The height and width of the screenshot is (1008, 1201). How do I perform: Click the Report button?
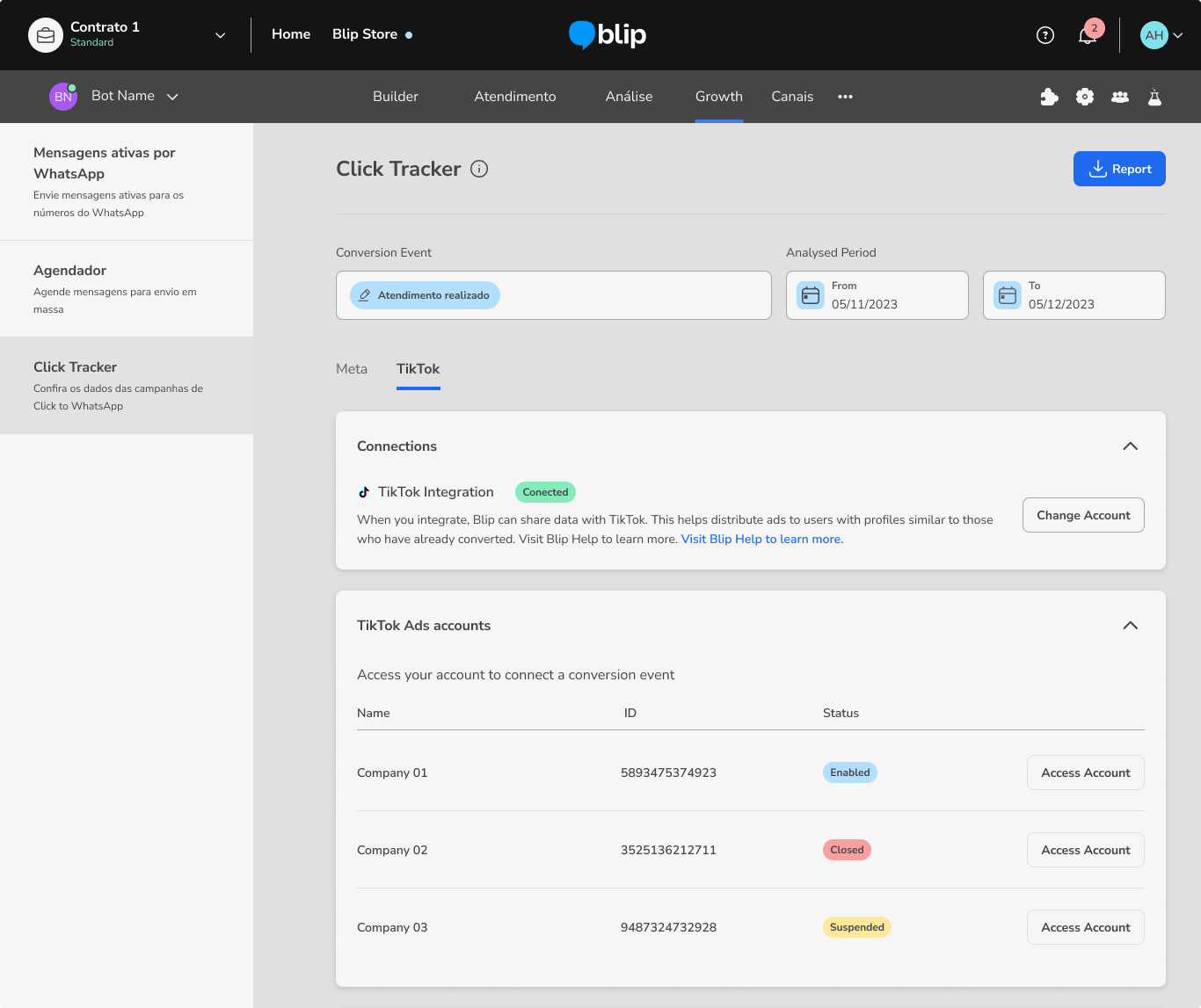point(1119,169)
